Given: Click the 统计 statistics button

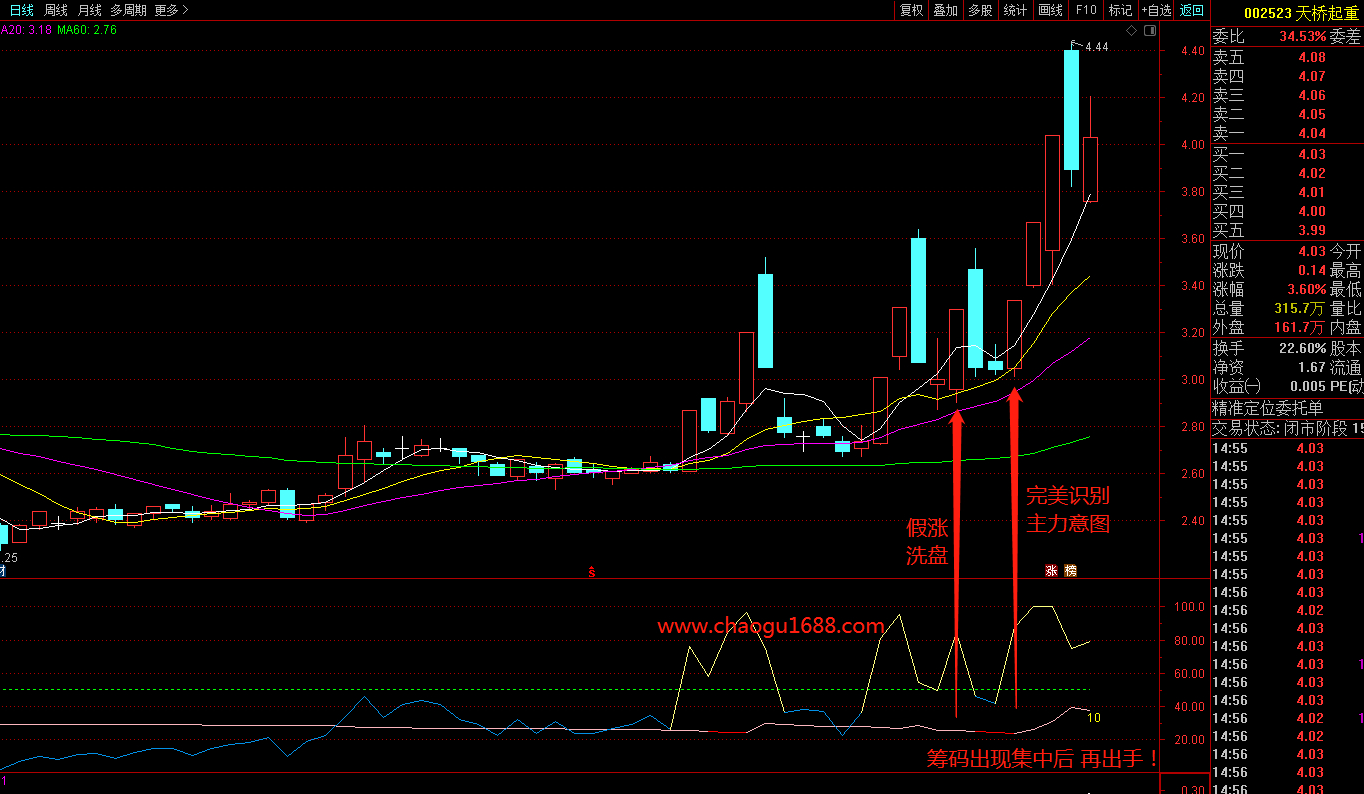Looking at the screenshot, I should point(1015,10).
